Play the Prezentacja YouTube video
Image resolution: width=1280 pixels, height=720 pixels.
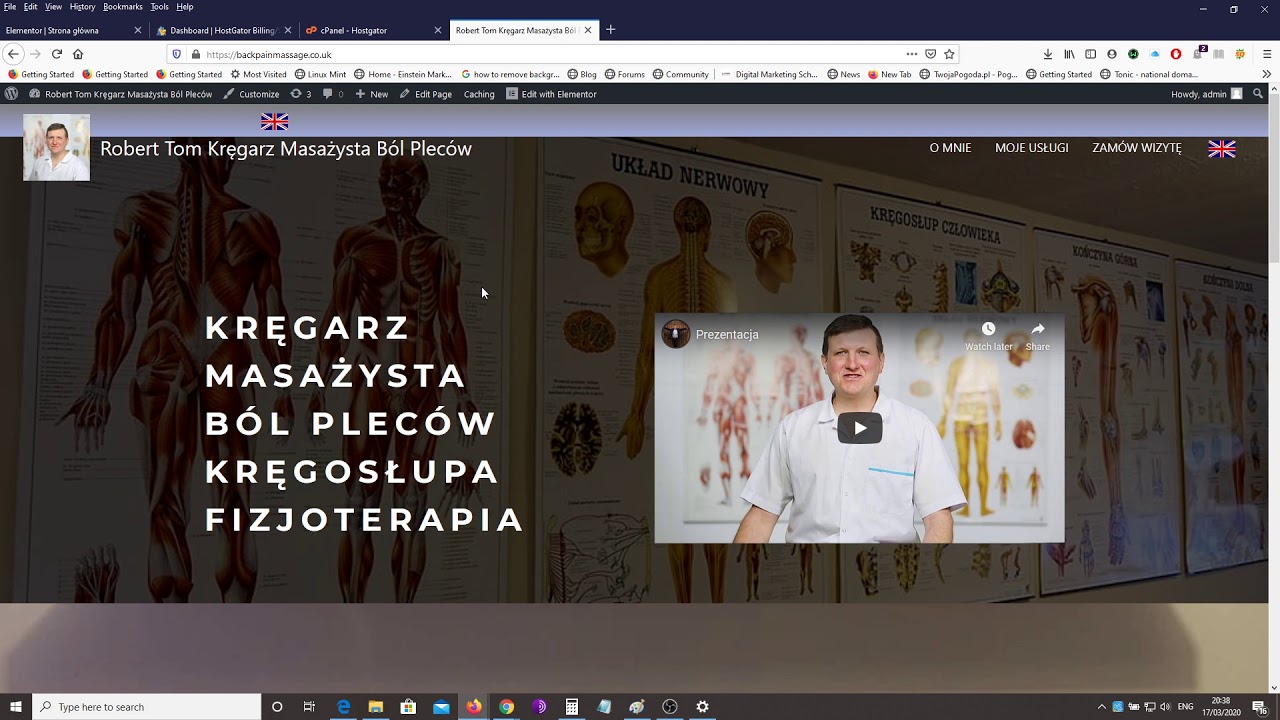pyautogui.click(x=859, y=428)
